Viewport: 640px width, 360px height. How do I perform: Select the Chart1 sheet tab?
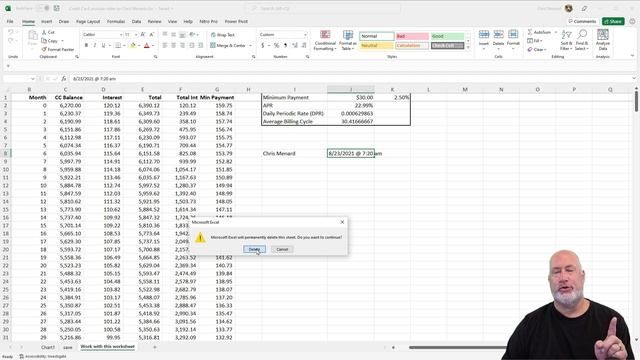[x=48, y=347]
